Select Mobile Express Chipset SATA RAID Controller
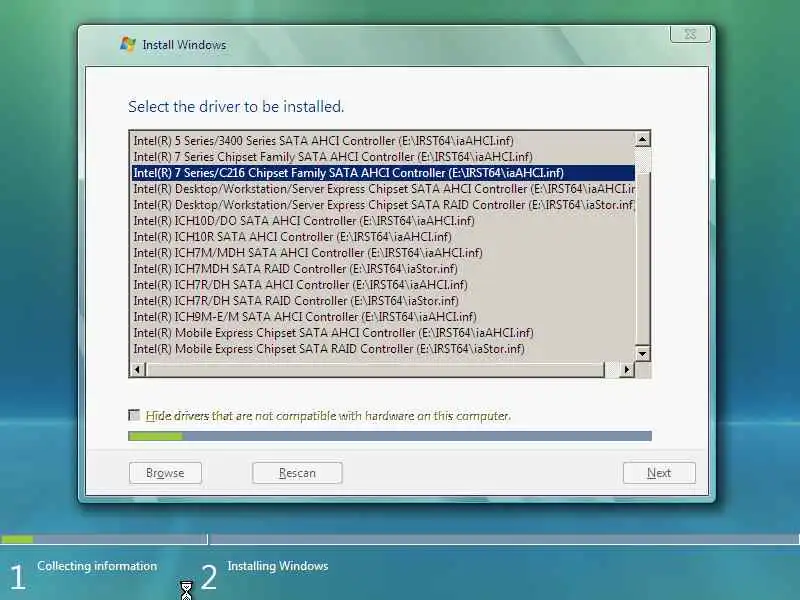The height and width of the screenshot is (600, 800). [x=383, y=349]
